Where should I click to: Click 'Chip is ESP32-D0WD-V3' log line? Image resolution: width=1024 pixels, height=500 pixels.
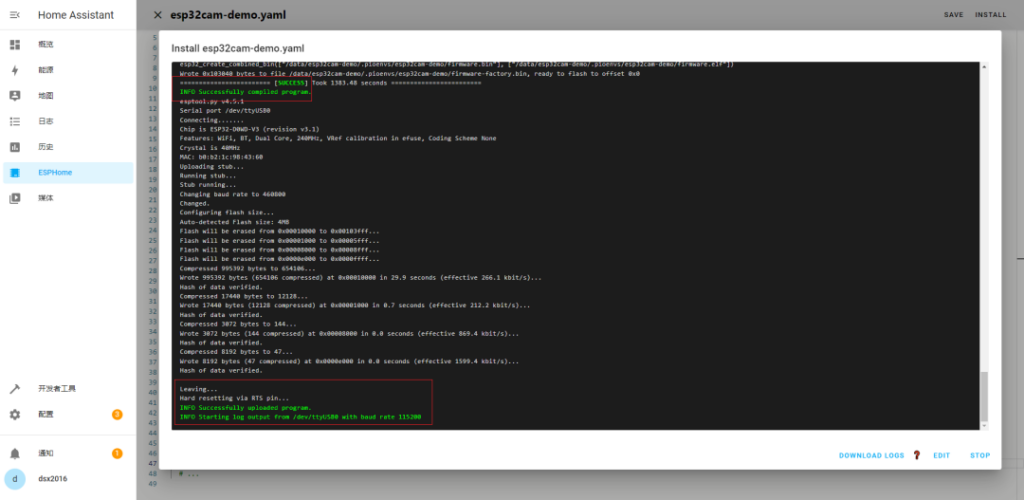tap(249, 129)
